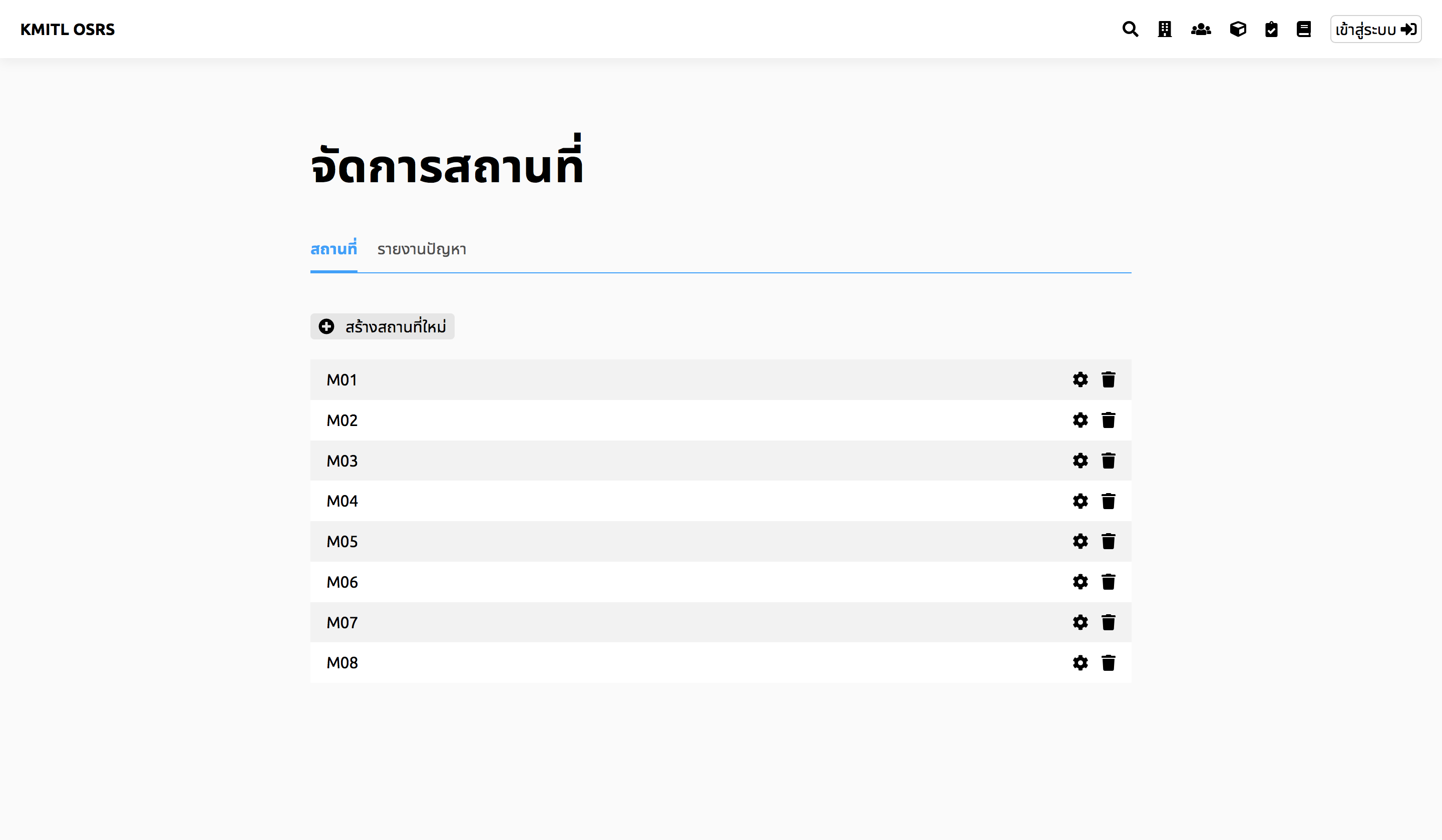Image resolution: width=1442 pixels, height=840 pixels.
Task: Open the building icon in top navigation
Action: (x=1165, y=29)
